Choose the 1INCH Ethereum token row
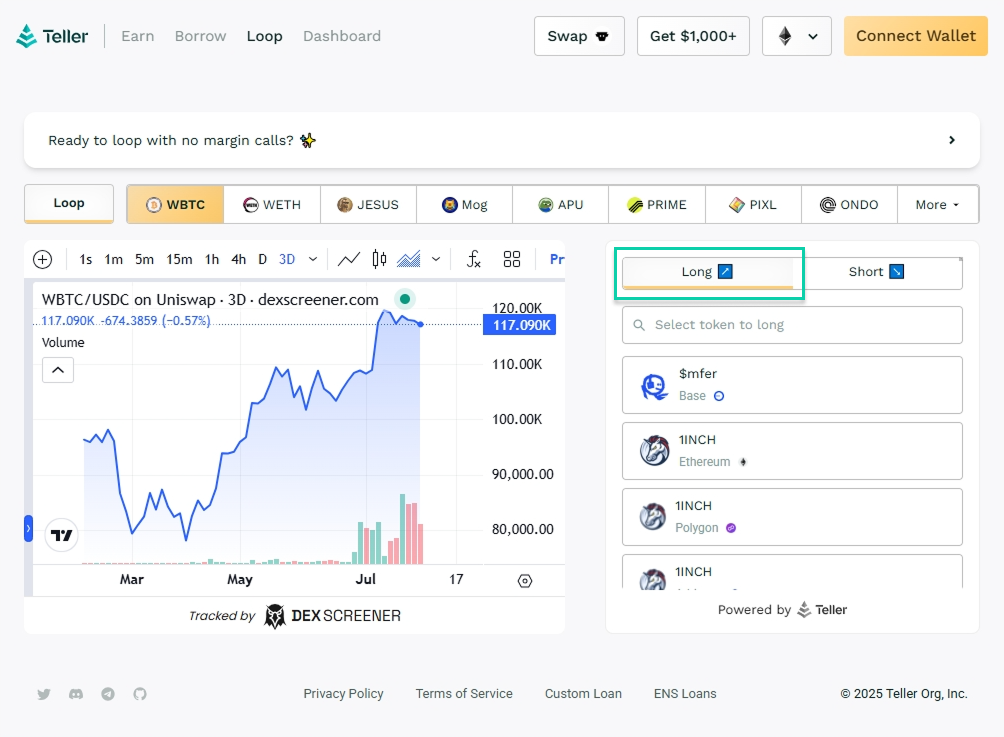Screen dimensions: 1004x737 coord(792,451)
